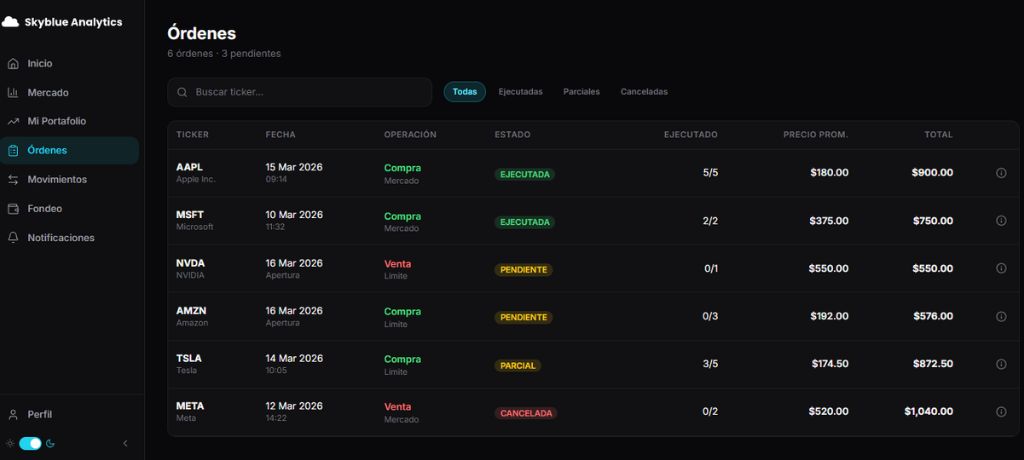Image resolution: width=1024 pixels, height=460 pixels.
Task: Click the TSLA ticker cell
Action: pos(189,364)
